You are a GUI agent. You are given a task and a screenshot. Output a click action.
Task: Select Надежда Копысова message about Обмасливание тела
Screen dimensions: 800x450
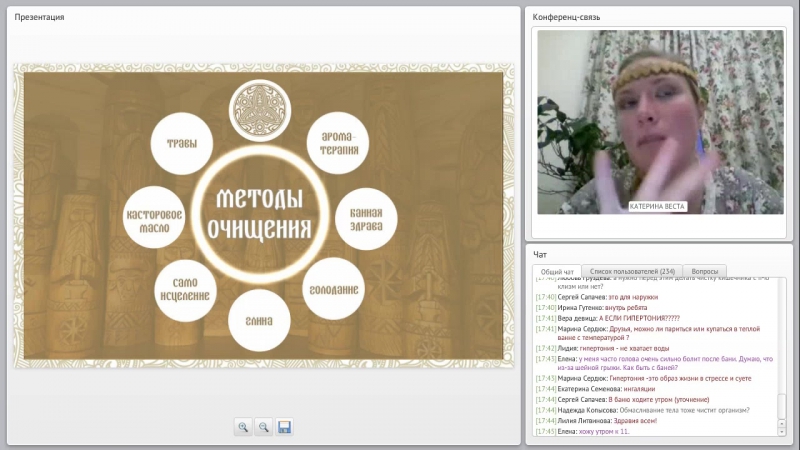coord(643,410)
